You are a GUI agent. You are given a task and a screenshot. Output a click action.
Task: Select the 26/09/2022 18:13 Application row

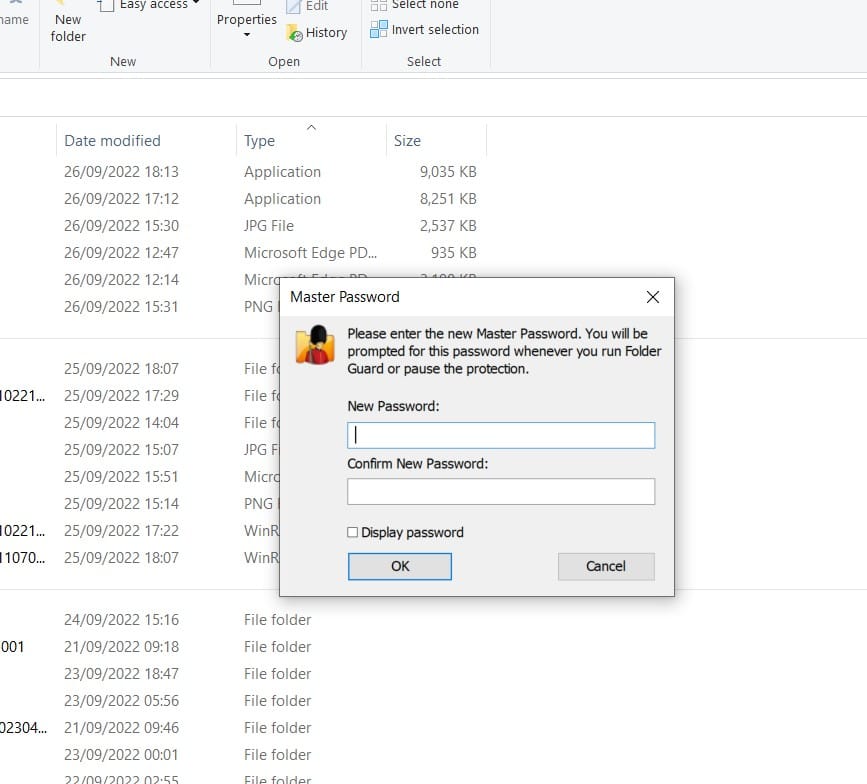pos(243,172)
